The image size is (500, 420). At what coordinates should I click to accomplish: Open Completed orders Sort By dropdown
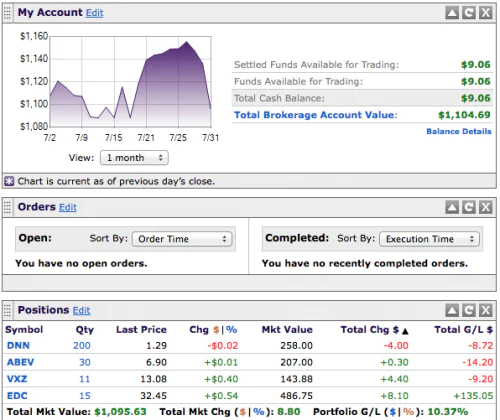click(429, 239)
